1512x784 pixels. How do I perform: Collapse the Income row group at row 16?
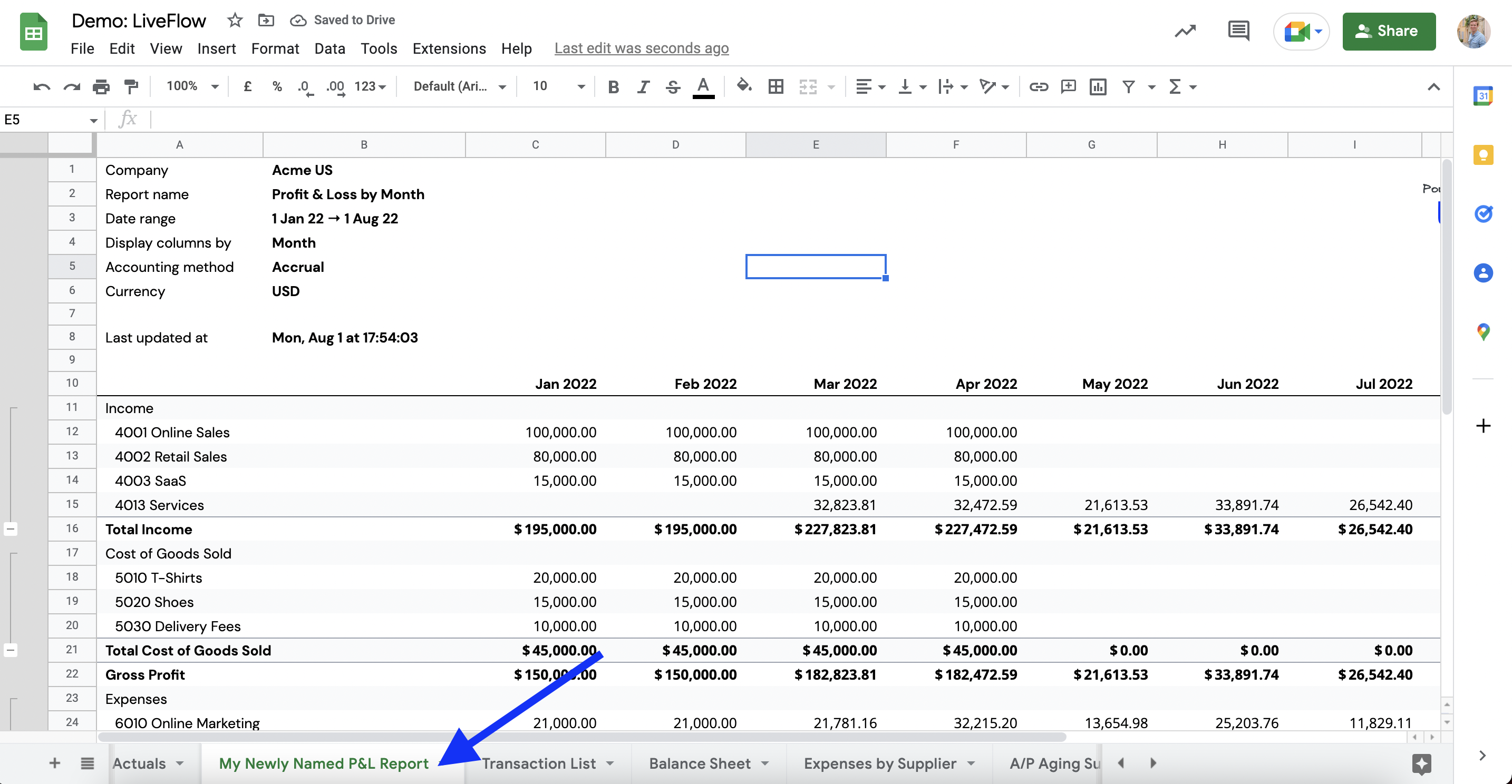[11, 529]
